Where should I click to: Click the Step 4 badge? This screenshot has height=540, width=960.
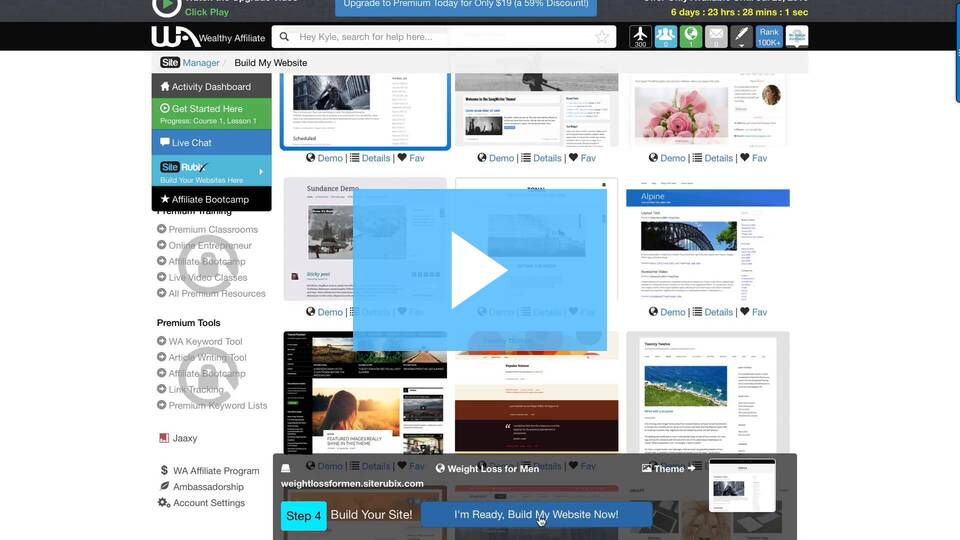tap(304, 516)
